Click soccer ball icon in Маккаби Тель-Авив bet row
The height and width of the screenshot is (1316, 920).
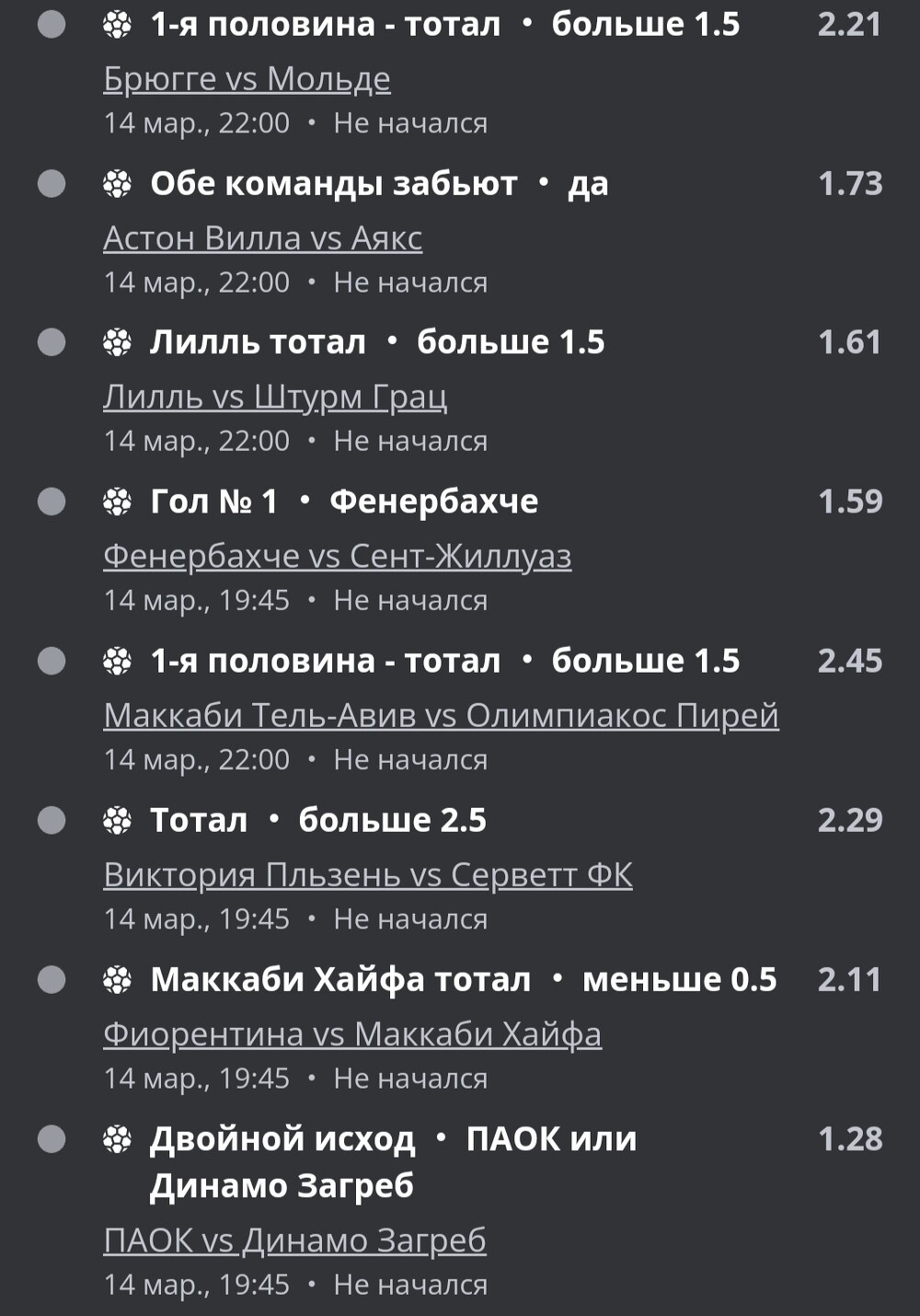tap(117, 661)
